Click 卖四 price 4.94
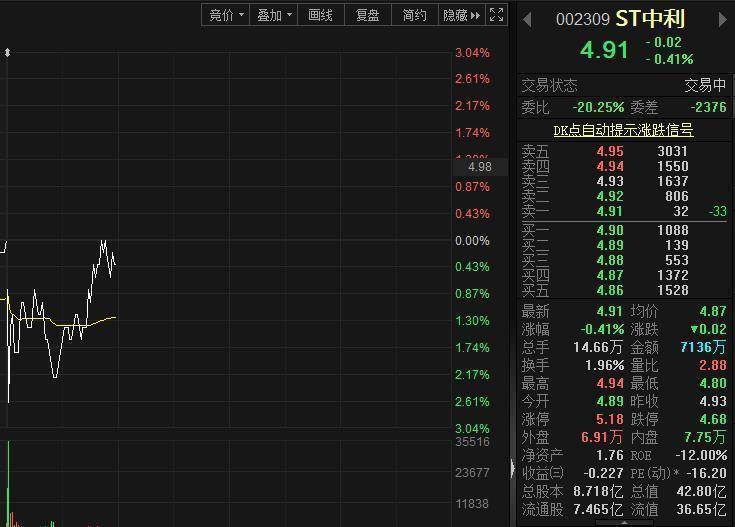 click(610, 166)
